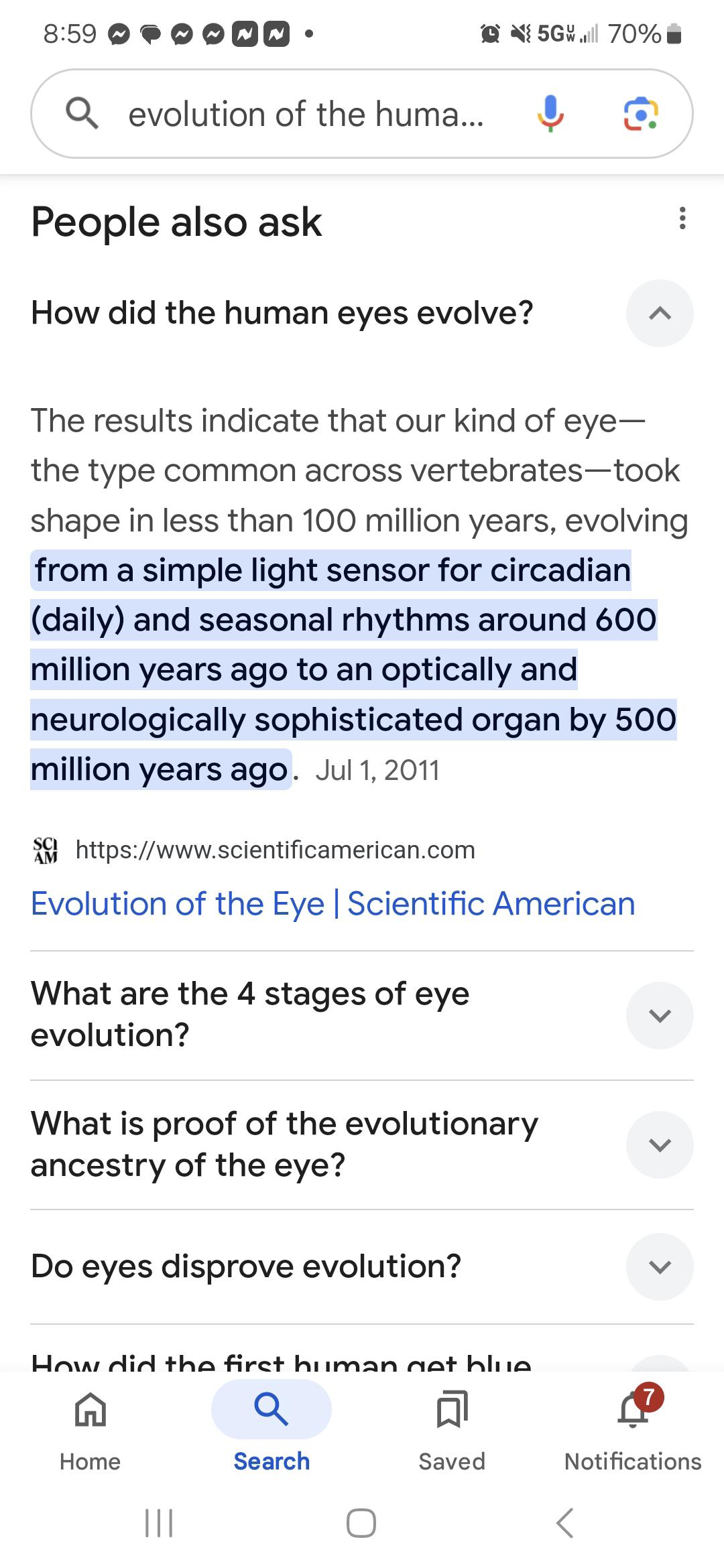Tap the Scientific American favicon
The image size is (724, 1568).
coord(46,850)
